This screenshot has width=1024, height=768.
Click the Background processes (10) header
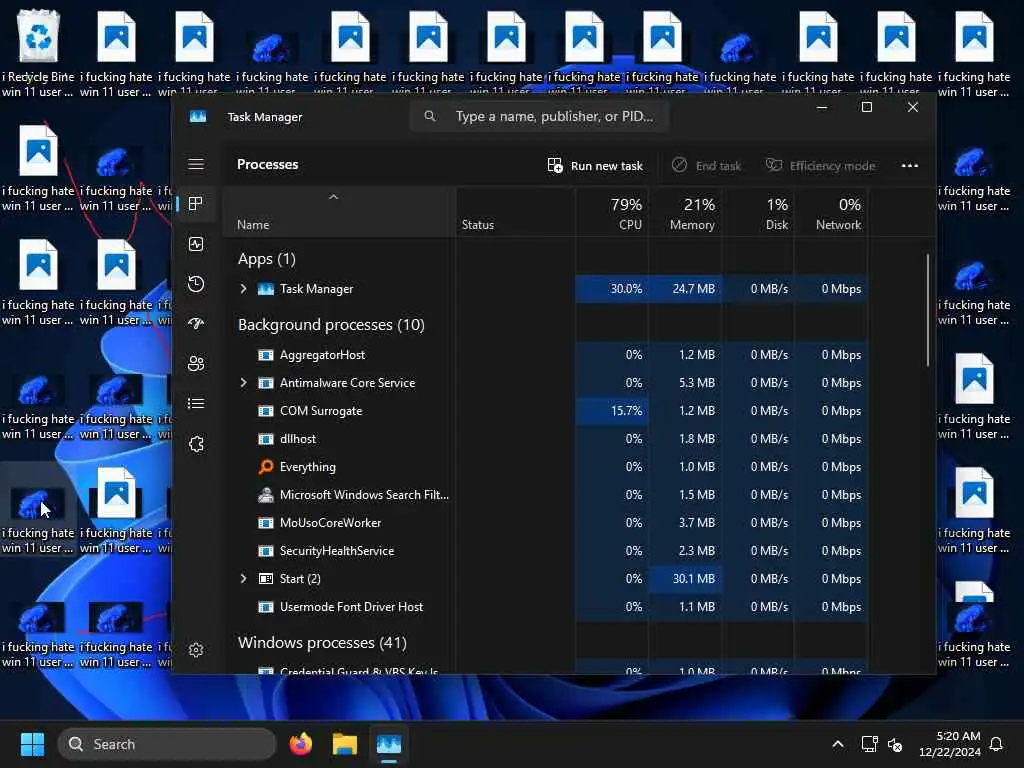[331, 325]
